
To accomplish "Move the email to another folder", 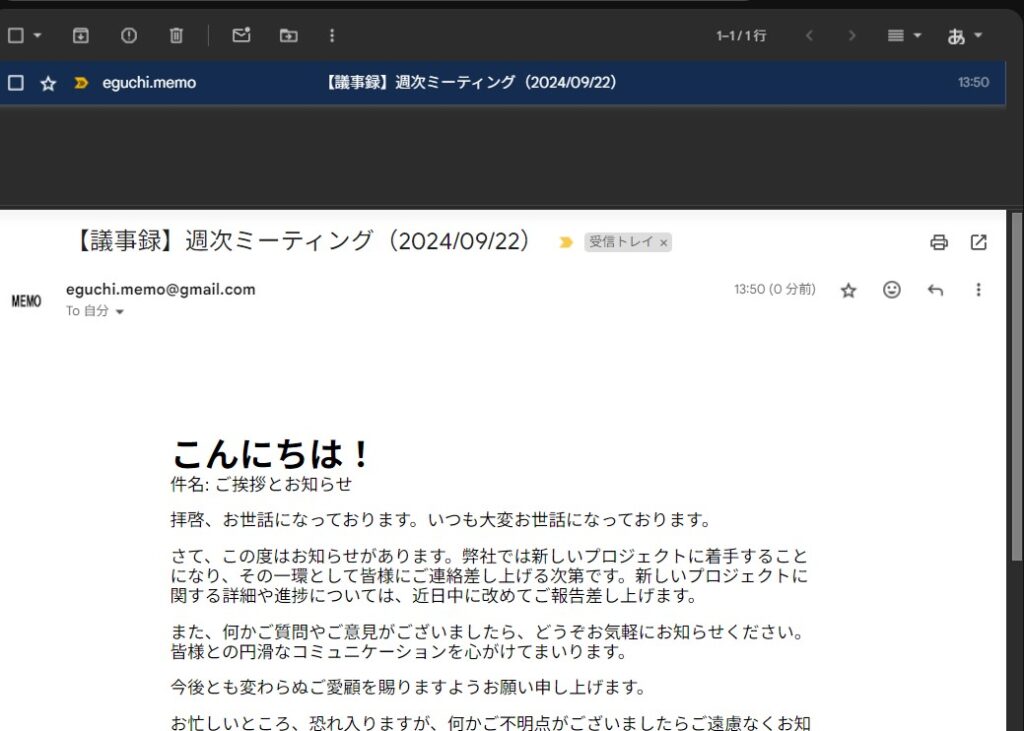I will click(x=288, y=35).
